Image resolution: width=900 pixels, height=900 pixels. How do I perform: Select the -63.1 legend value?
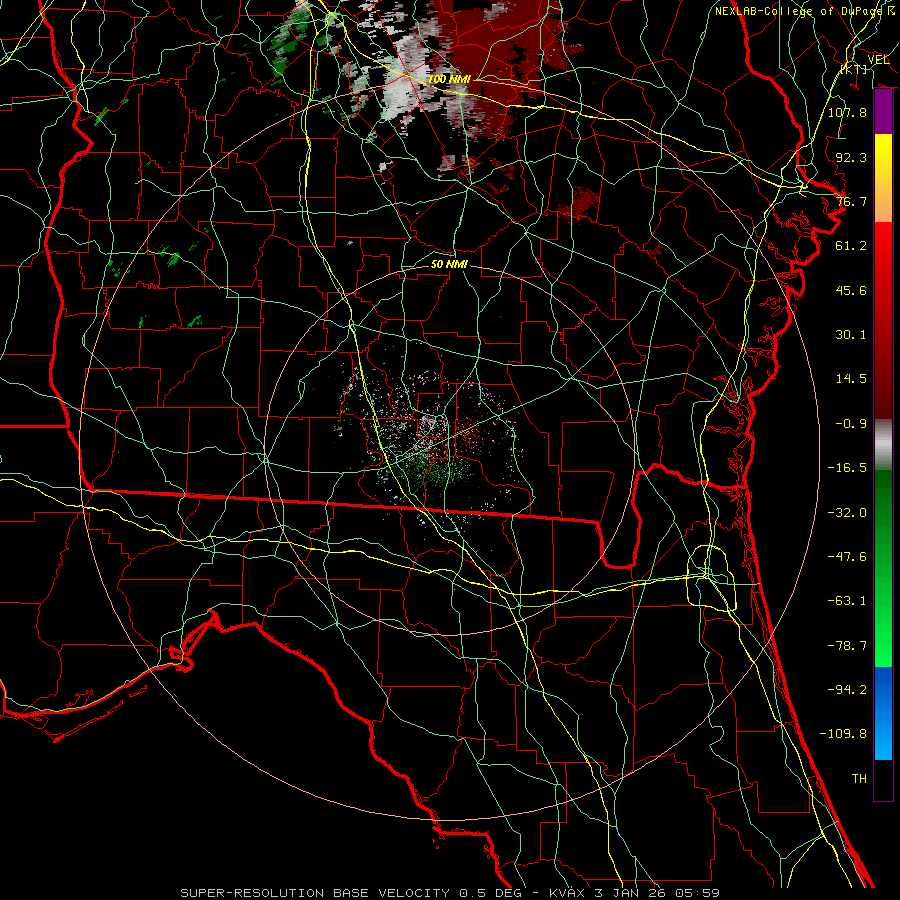click(x=847, y=601)
